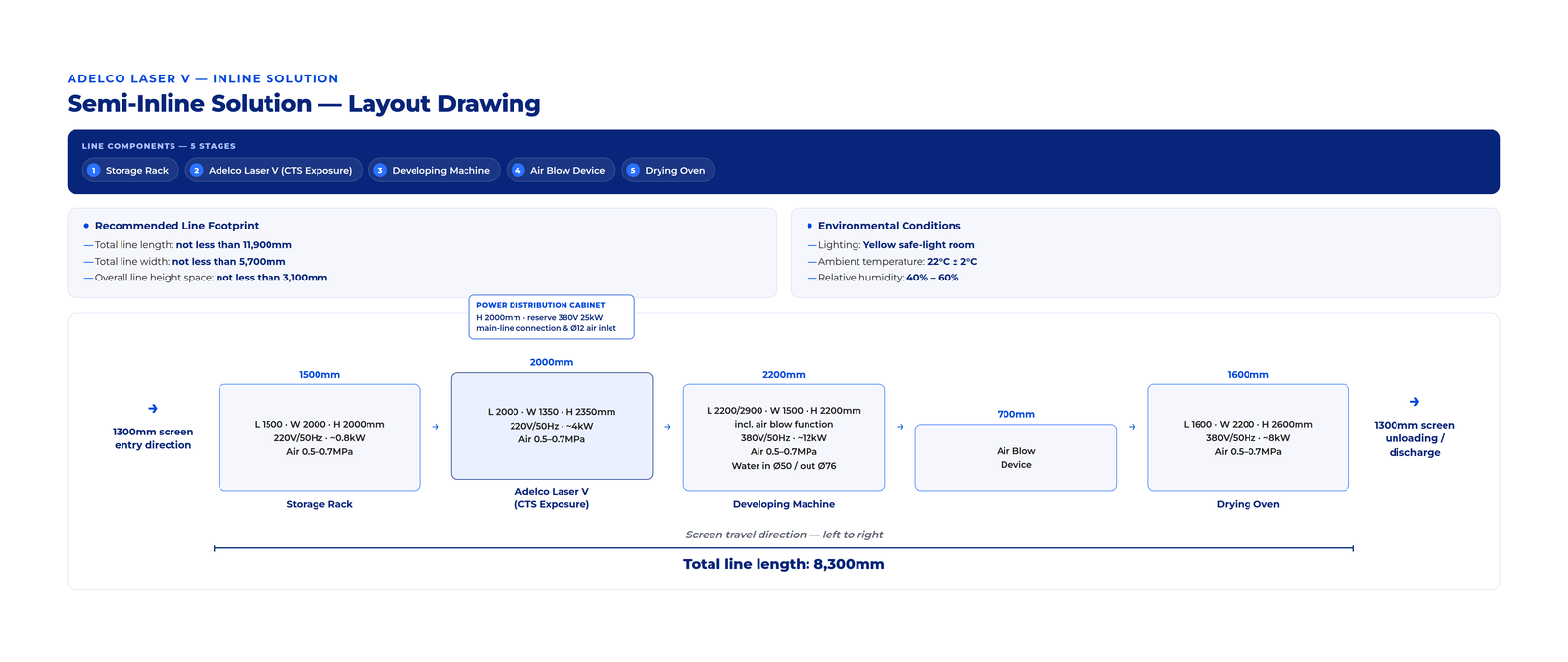This screenshot has width=1568, height=662.
Task: Click the '1300mm screen unloading / discharge' text
Action: click(x=1414, y=438)
